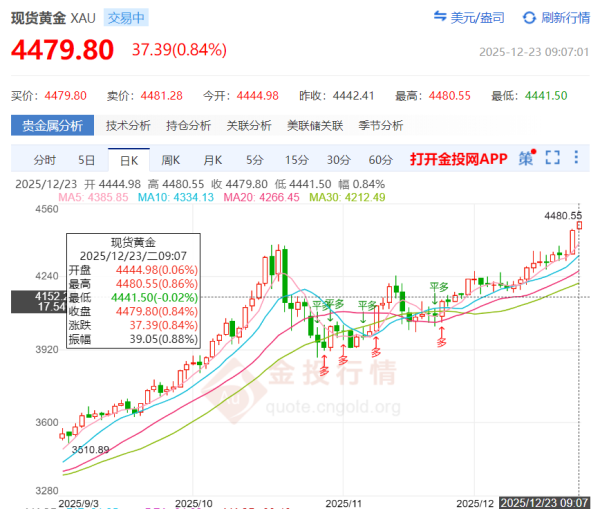
Task: Click the tooltip 开盘 4444.98(0.06%) row
Action: click(133, 270)
